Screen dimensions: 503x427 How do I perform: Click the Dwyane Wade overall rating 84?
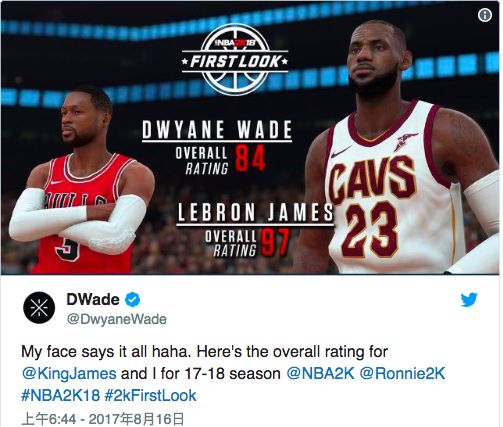(250, 157)
